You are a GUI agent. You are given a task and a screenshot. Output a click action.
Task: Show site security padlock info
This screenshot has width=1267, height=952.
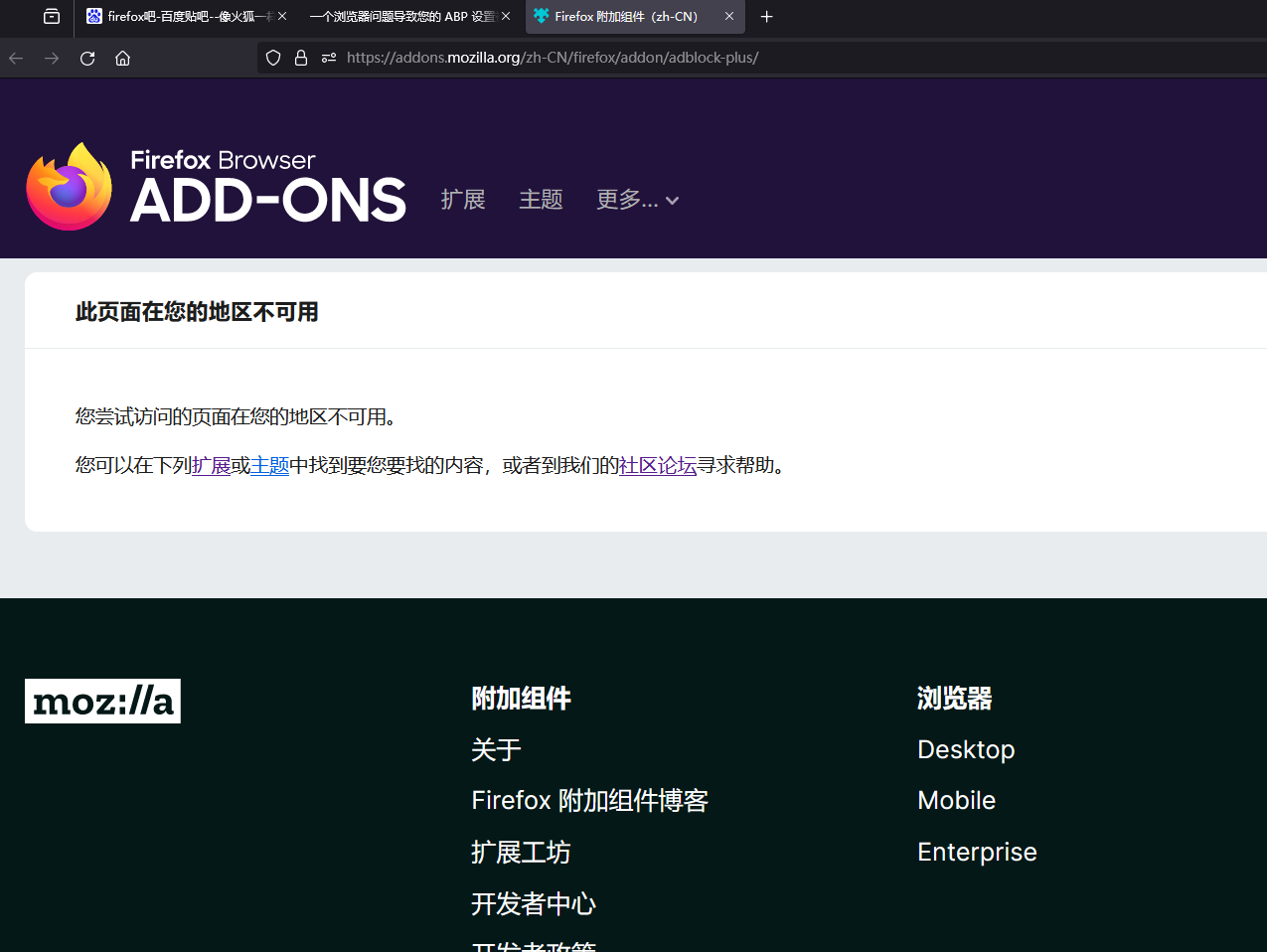pyautogui.click(x=301, y=58)
